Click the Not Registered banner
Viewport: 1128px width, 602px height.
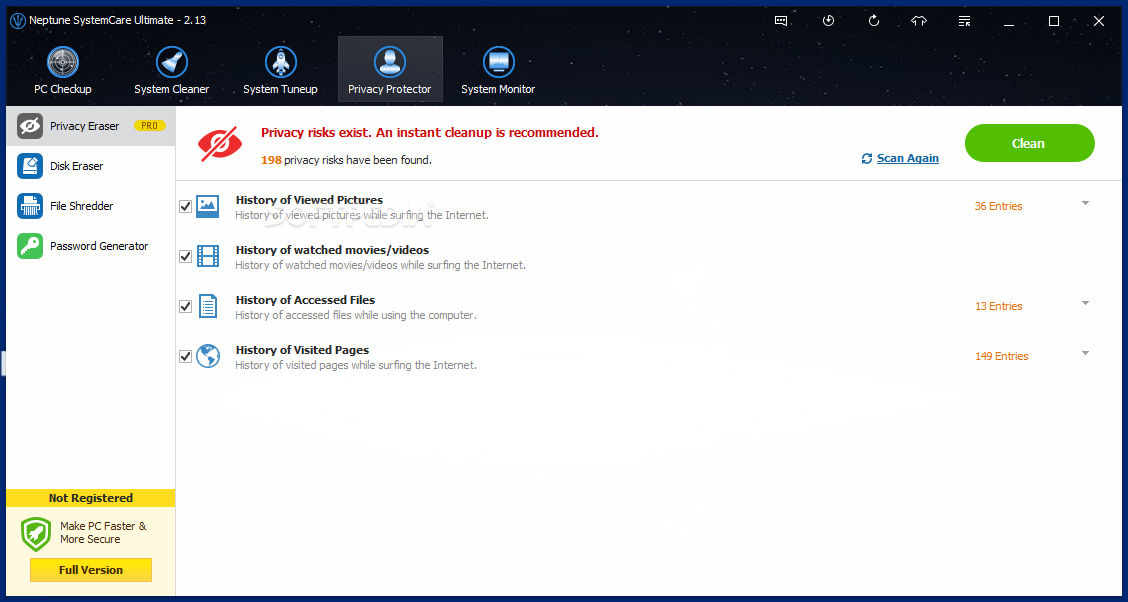coord(91,498)
